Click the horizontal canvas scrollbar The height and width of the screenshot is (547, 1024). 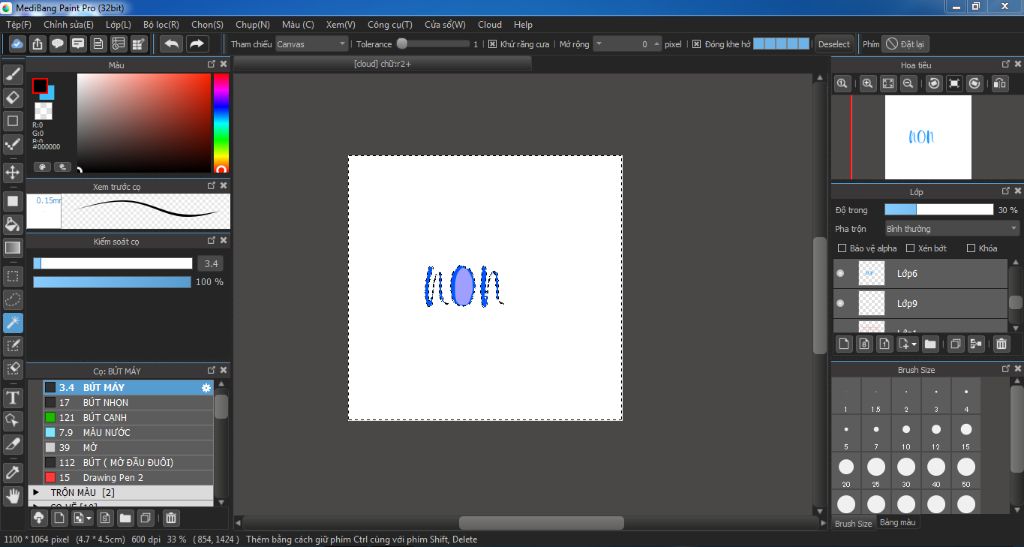pos(541,523)
